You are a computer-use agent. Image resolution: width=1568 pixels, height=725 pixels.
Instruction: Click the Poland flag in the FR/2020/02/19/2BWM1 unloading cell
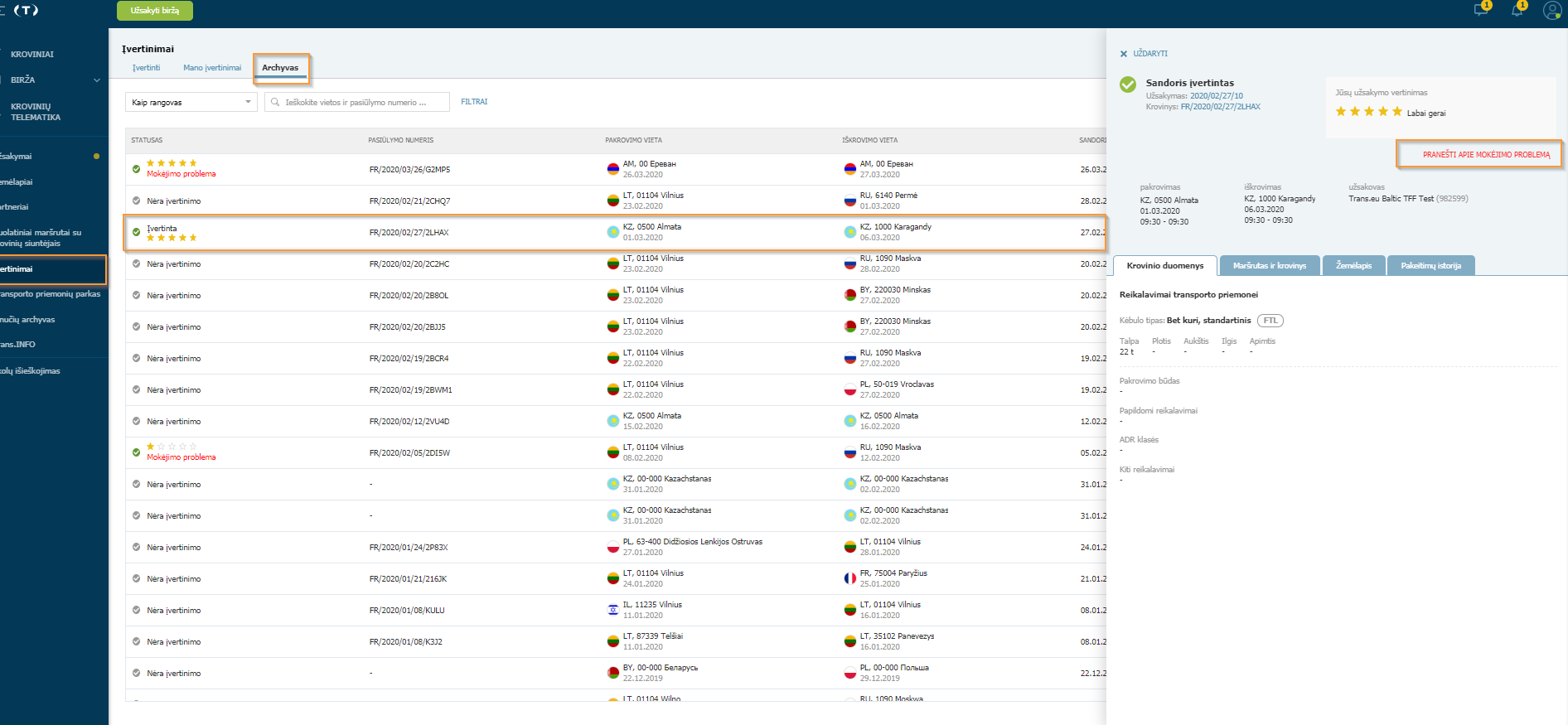point(850,389)
